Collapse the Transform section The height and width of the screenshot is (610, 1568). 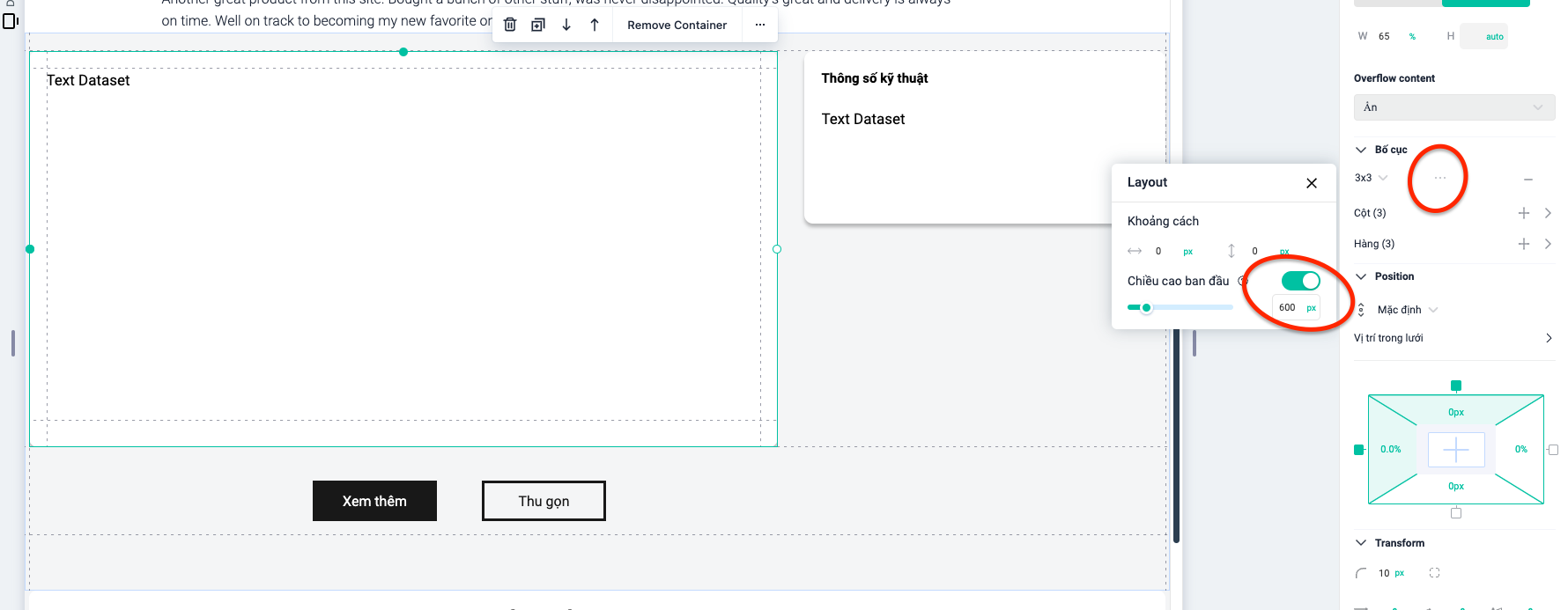click(1361, 543)
